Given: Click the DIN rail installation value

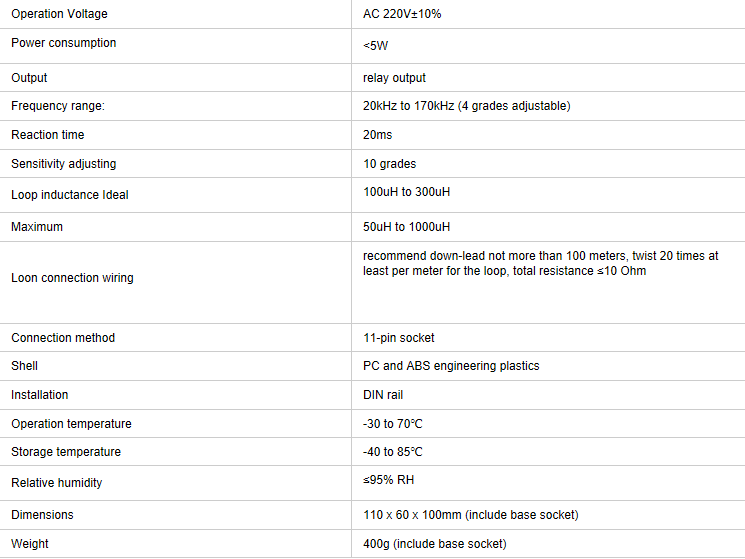Looking at the screenshot, I should click(383, 395).
